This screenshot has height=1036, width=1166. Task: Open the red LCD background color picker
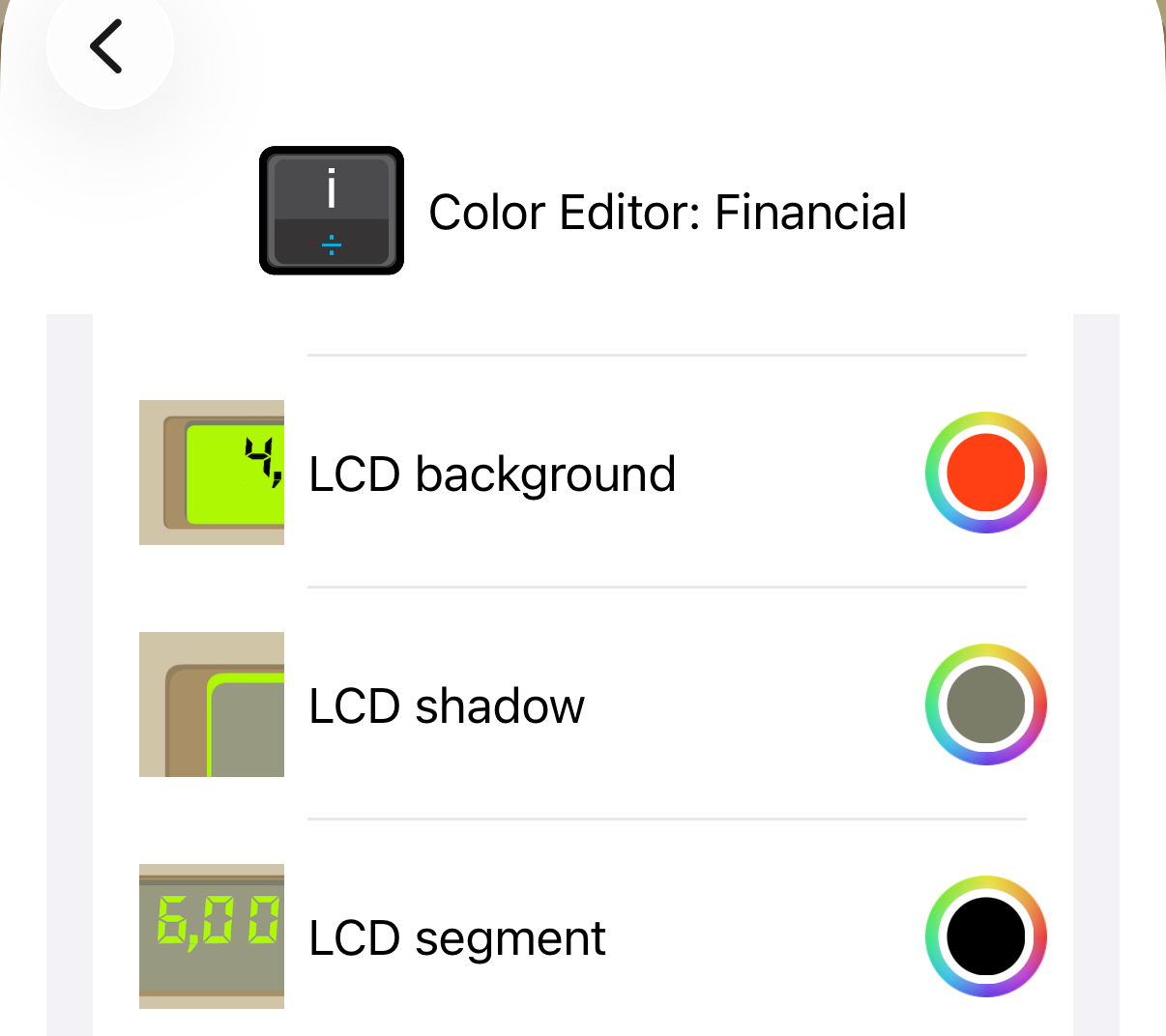pos(986,473)
